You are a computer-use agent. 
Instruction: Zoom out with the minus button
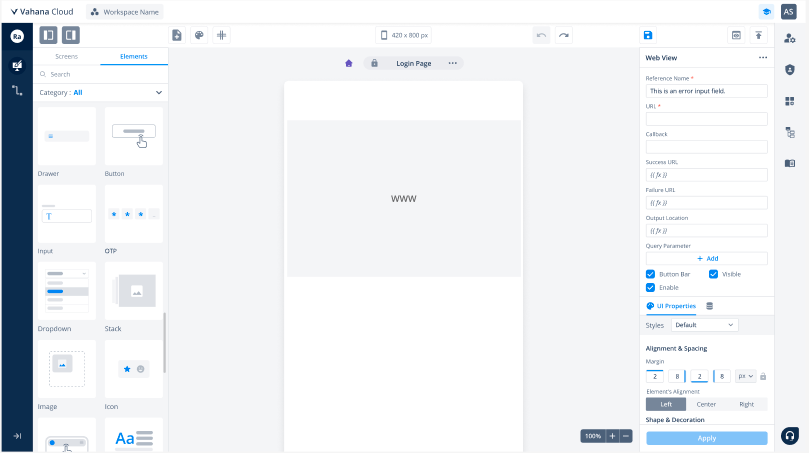(626, 436)
